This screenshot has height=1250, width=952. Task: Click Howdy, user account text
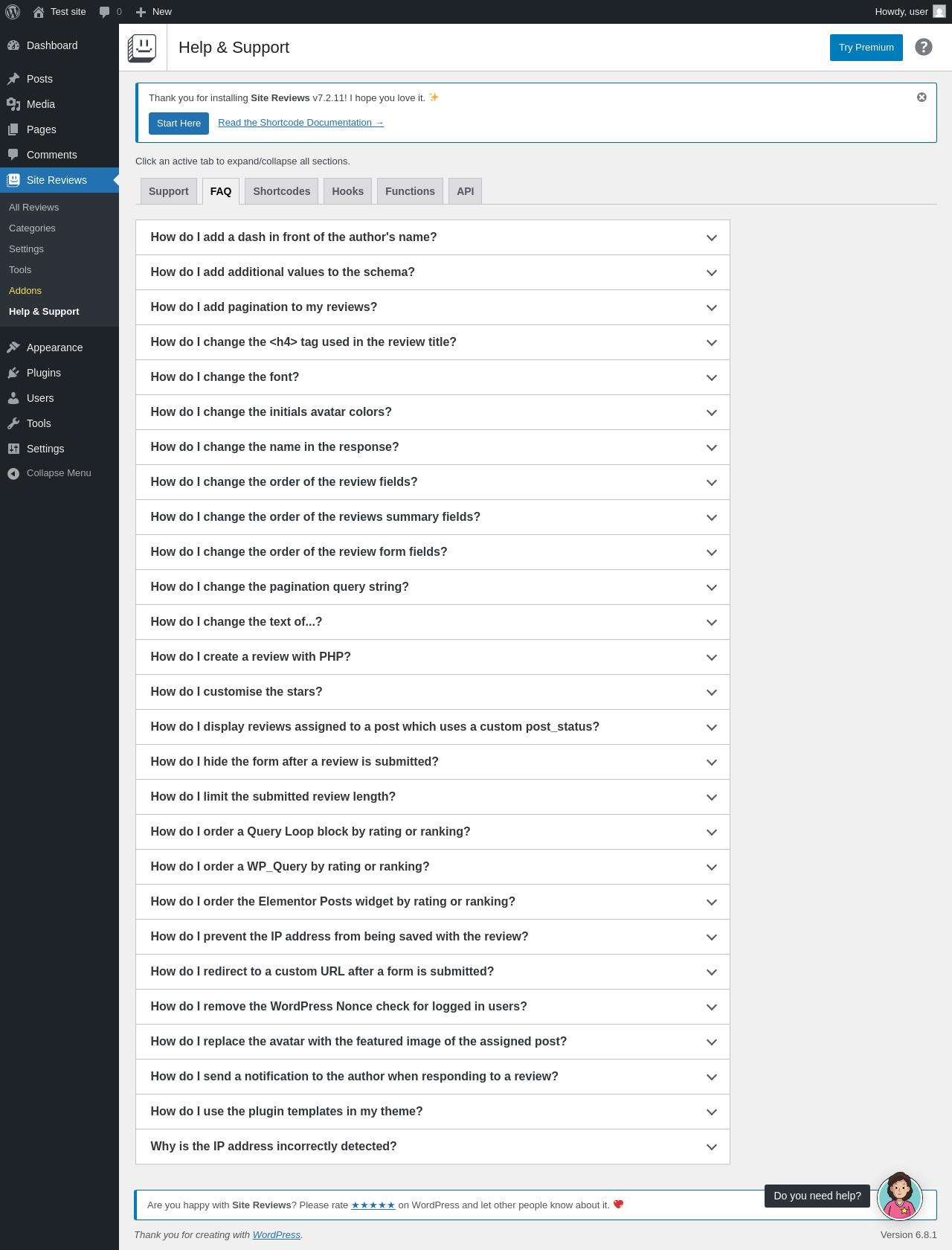coord(901,12)
